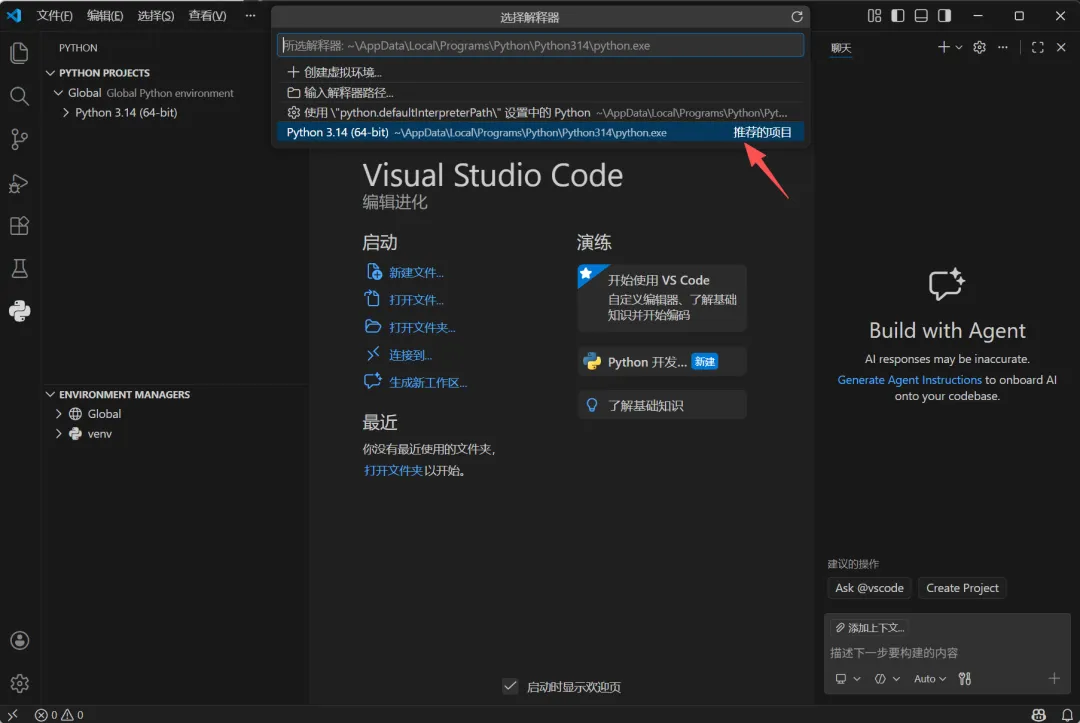Open the Explorer view in activity bar

click(x=19, y=53)
